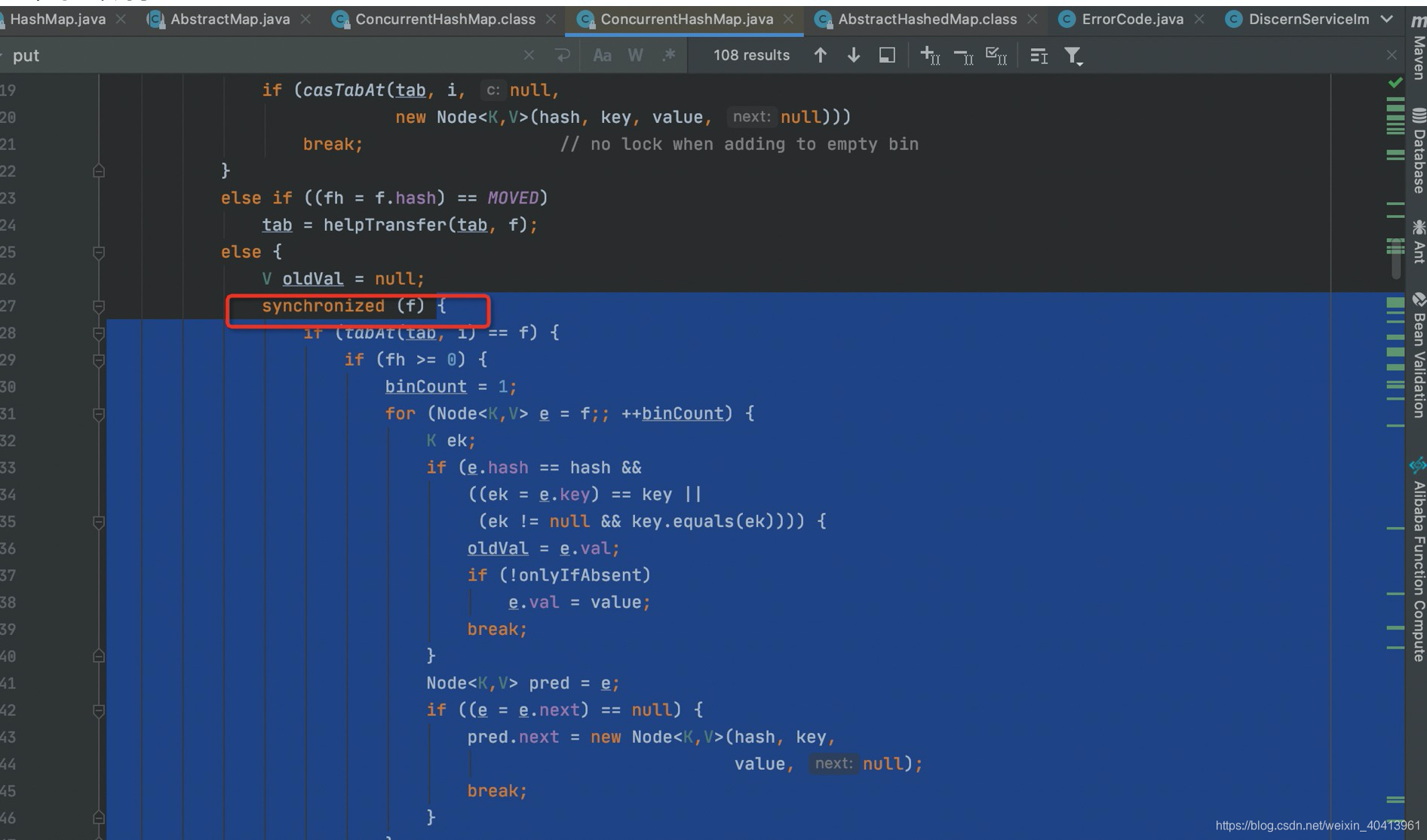This screenshot has width=1427, height=840.
Task: Close the ConcurrentHashMap.java tab
Action: (789, 19)
